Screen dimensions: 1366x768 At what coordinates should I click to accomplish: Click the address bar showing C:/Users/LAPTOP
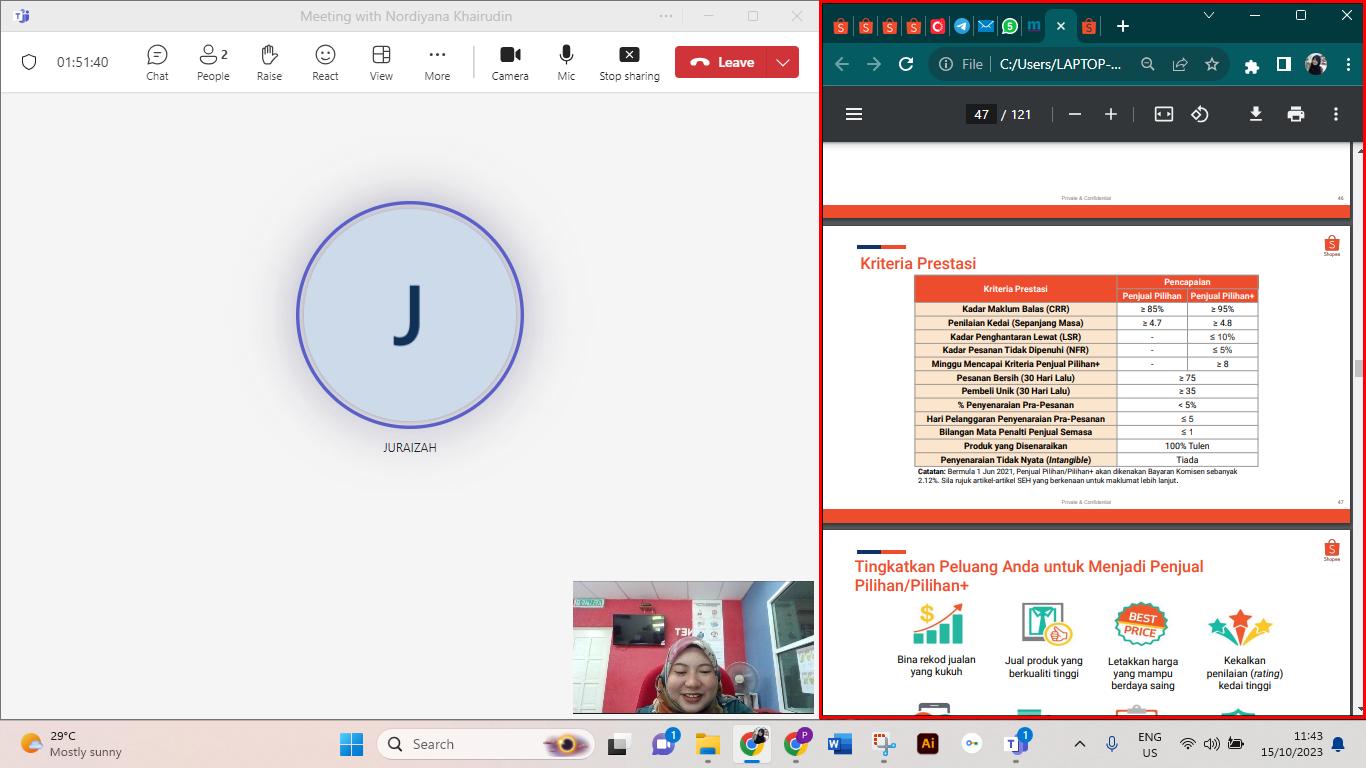[x=1060, y=64]
